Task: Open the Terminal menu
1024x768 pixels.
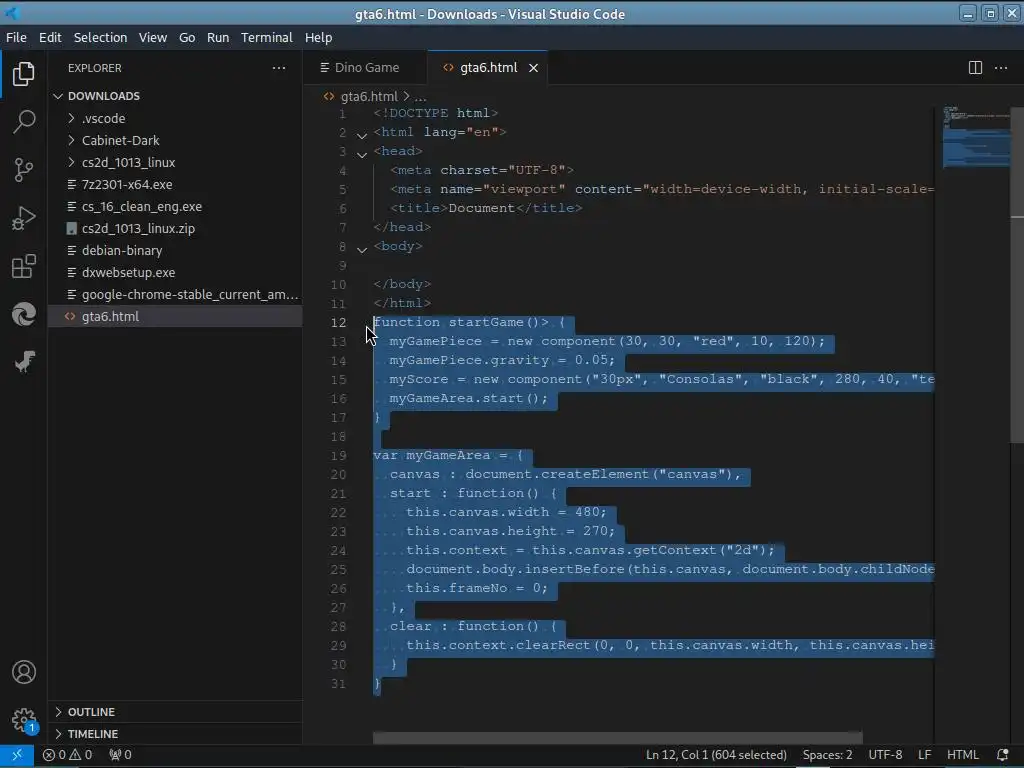Action: point(266,37)
